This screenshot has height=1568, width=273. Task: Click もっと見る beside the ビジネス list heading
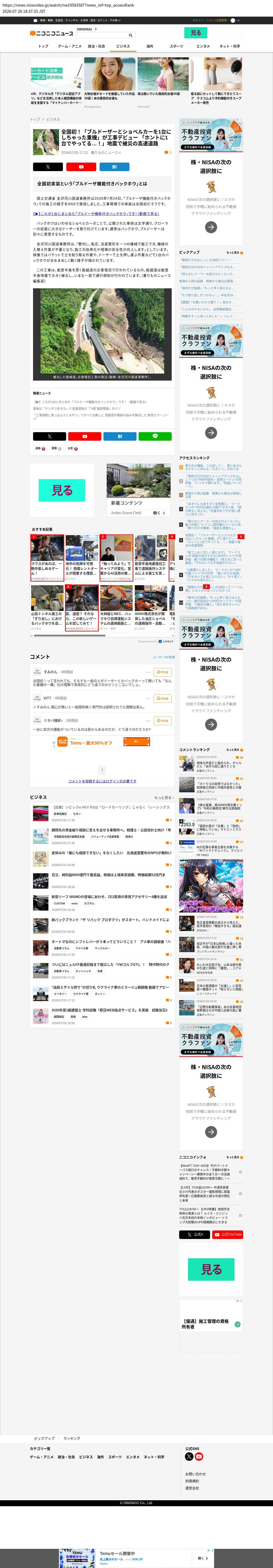click(164, 797)
